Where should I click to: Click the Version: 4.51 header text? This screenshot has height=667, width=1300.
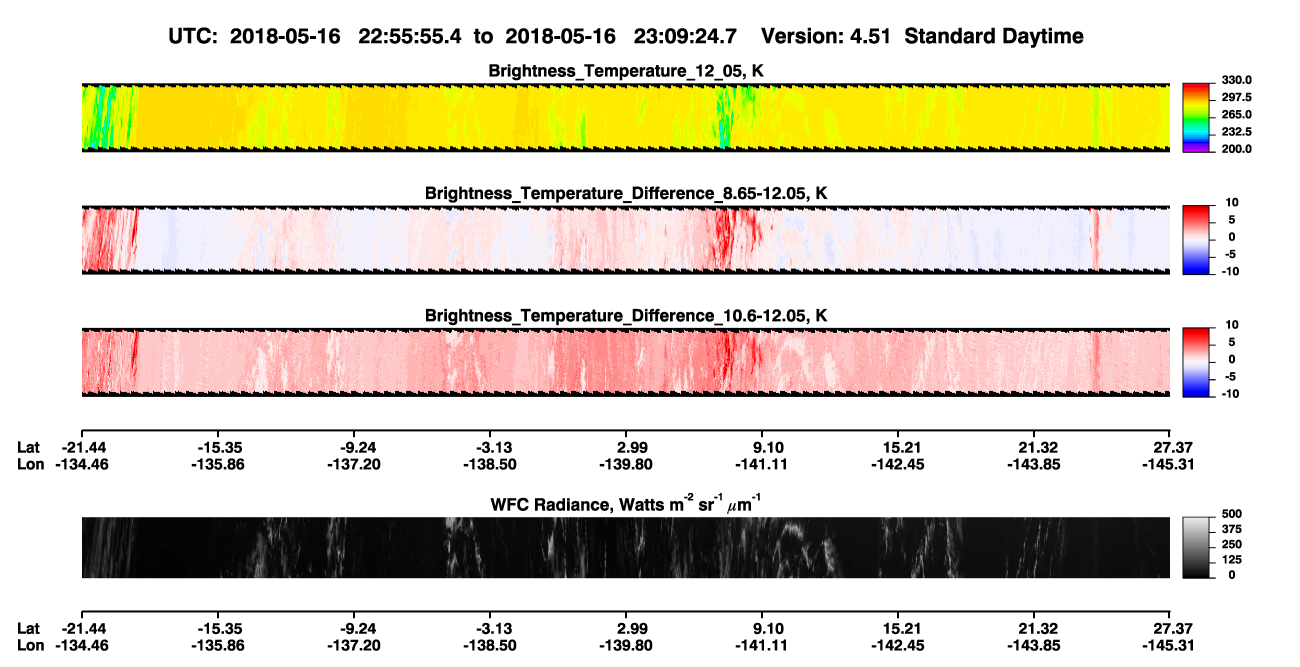825,36
